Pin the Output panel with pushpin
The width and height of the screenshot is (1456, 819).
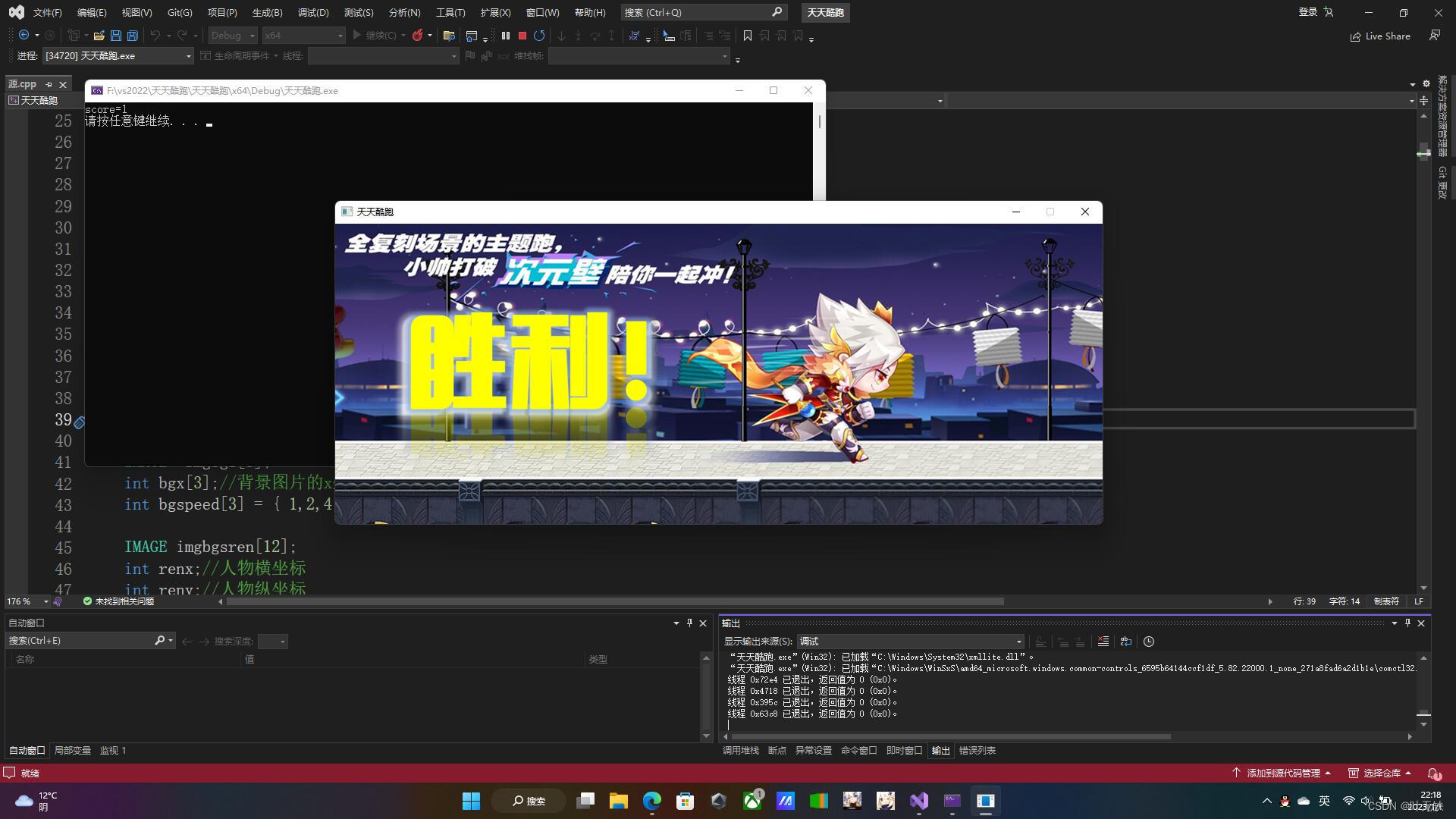point(1407,623)
